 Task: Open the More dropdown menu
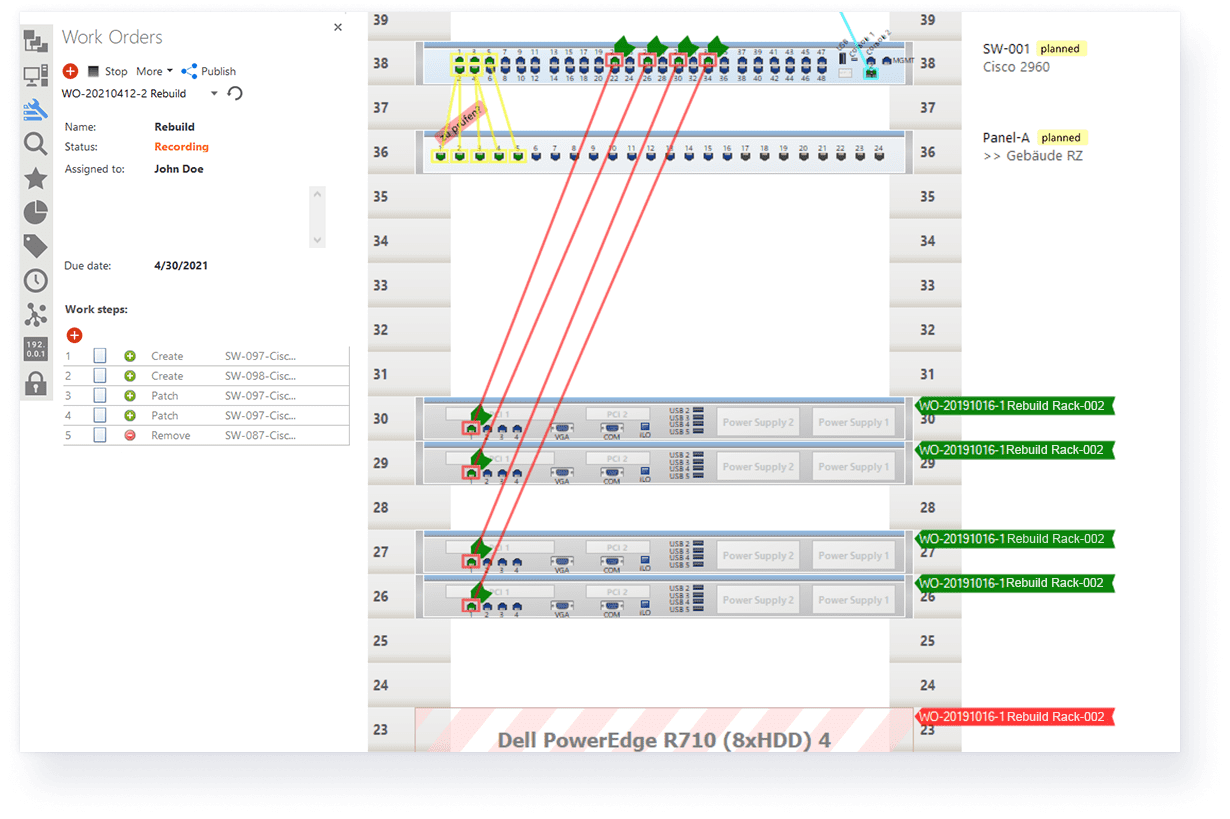point(152,71)
